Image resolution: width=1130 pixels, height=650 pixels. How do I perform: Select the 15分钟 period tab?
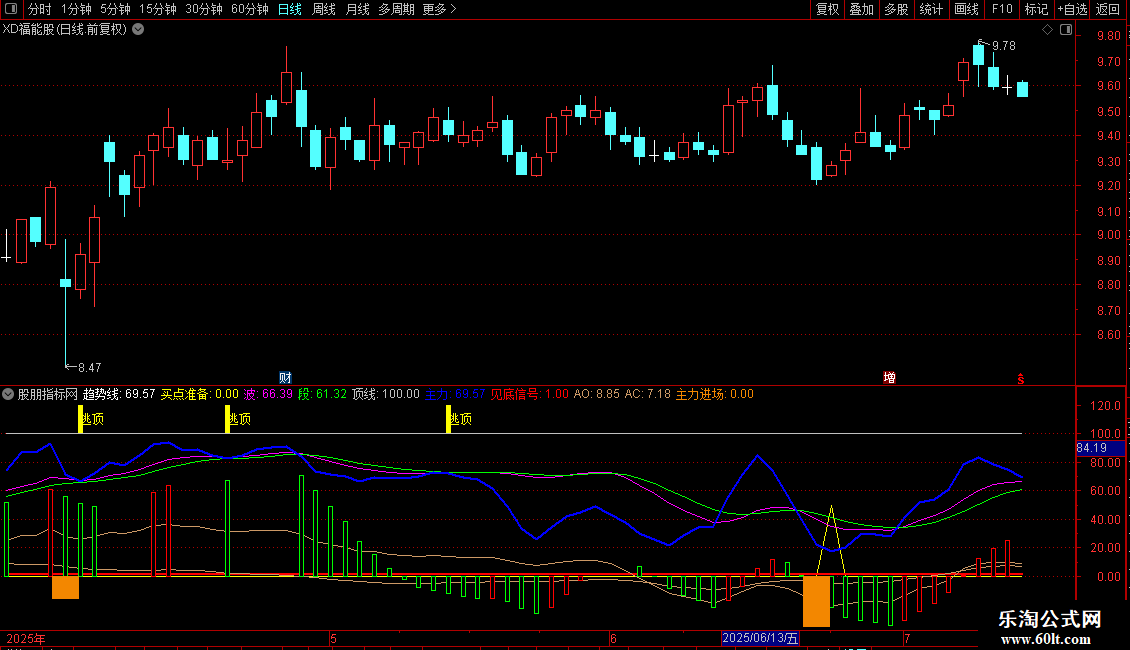pos(158,9)
